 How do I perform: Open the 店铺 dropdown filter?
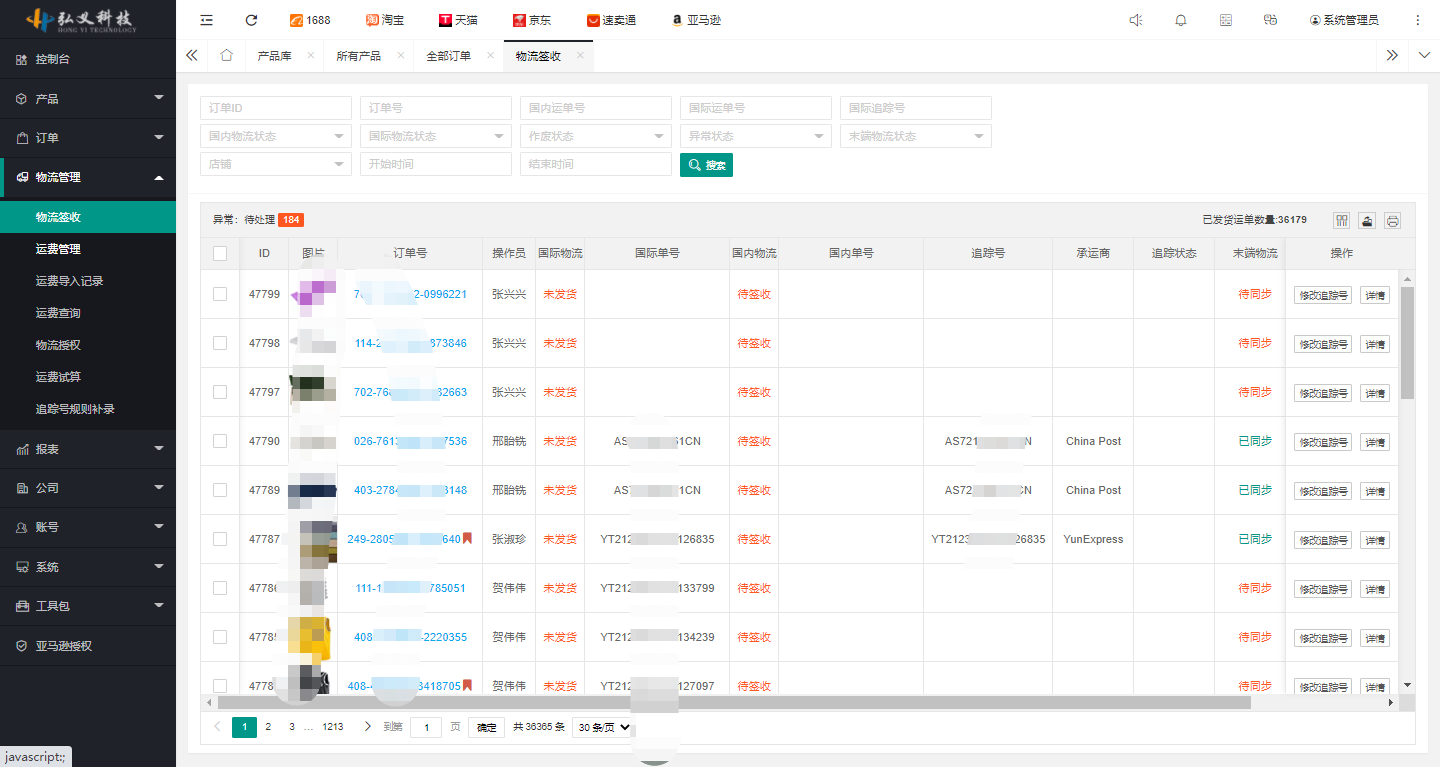[275, 164]
